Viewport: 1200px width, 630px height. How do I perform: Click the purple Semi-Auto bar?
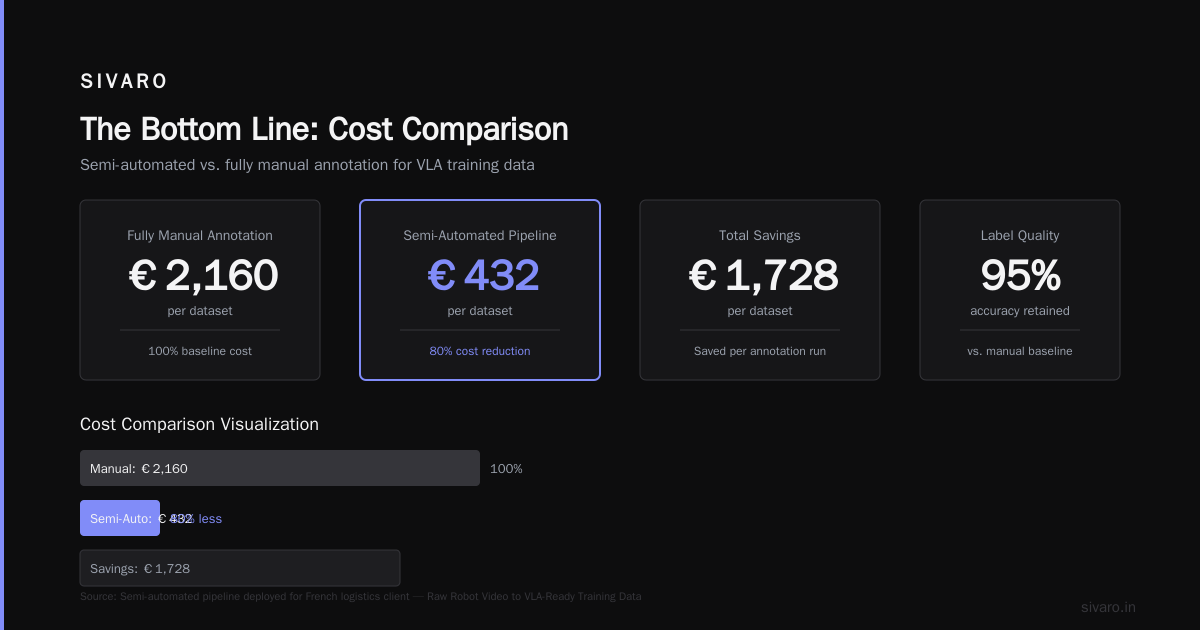coord(120,518)
